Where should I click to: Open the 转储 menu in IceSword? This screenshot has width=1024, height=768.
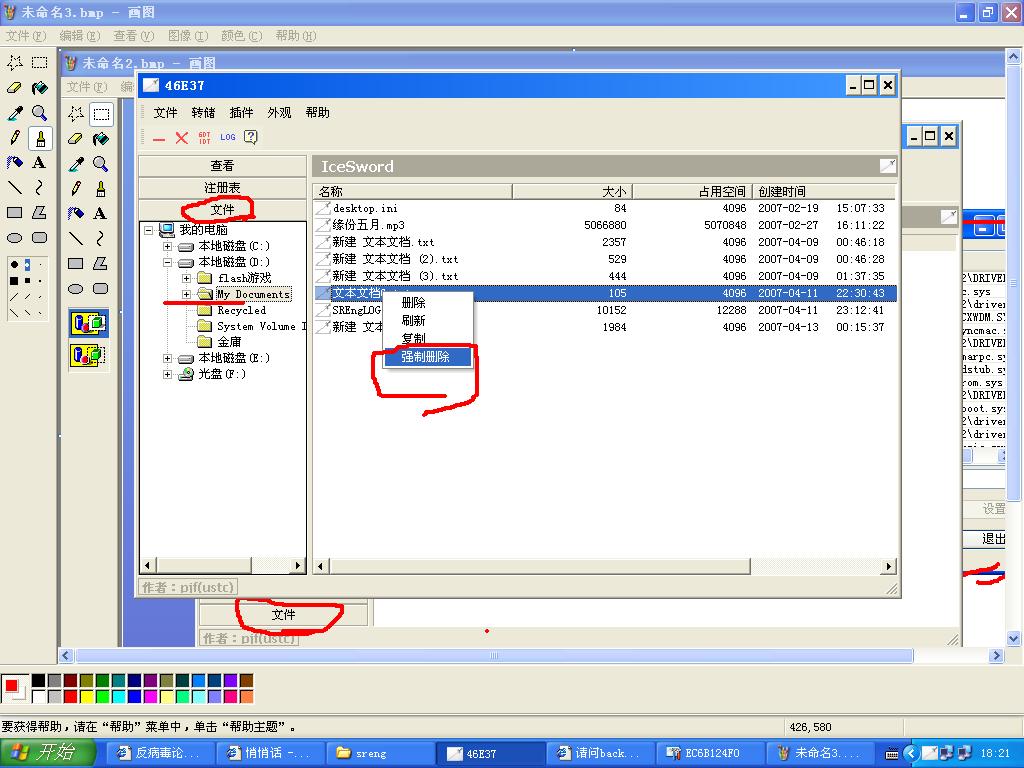click(x=203, y=112)
